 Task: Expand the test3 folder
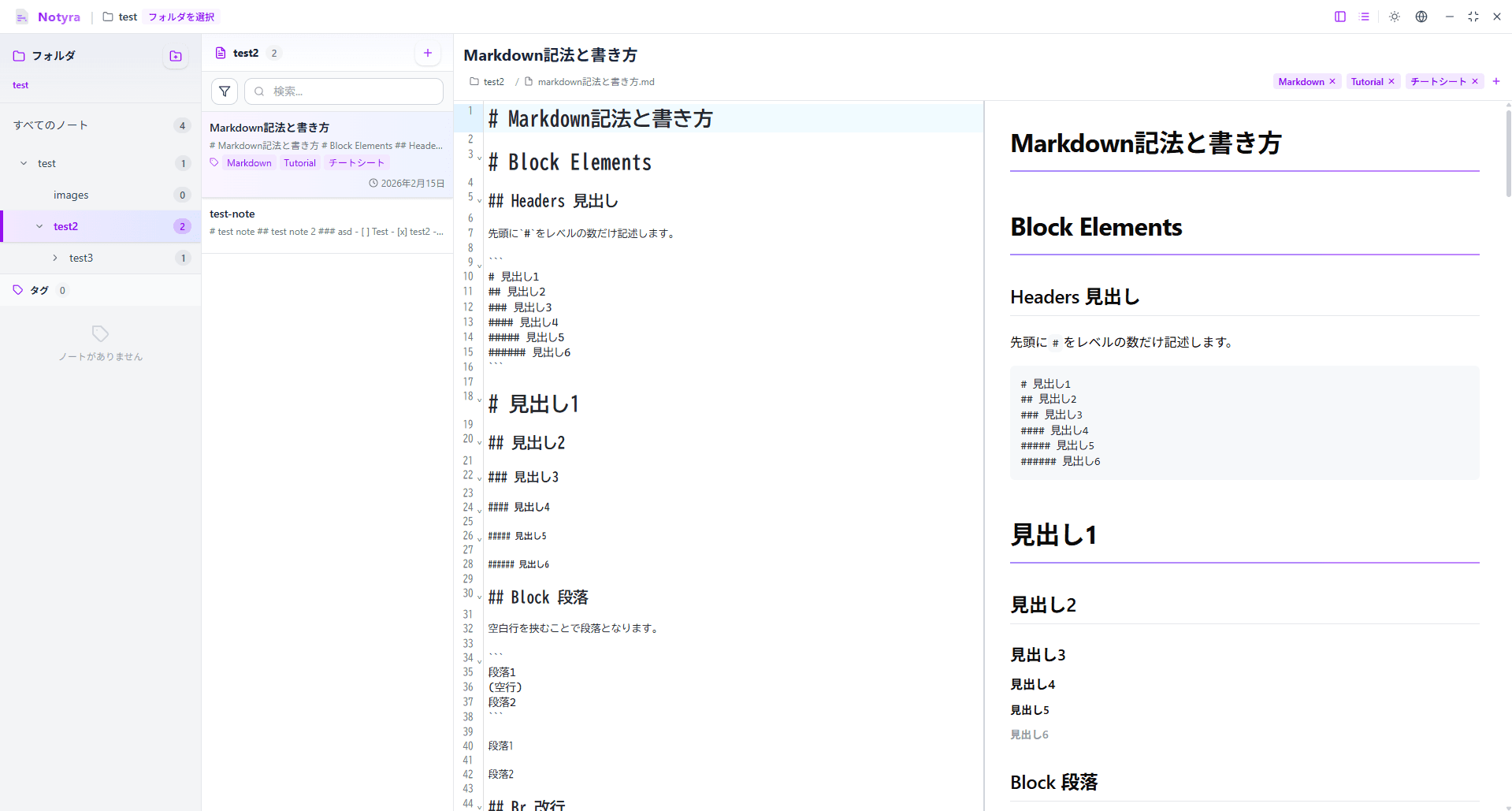[55, 258]
